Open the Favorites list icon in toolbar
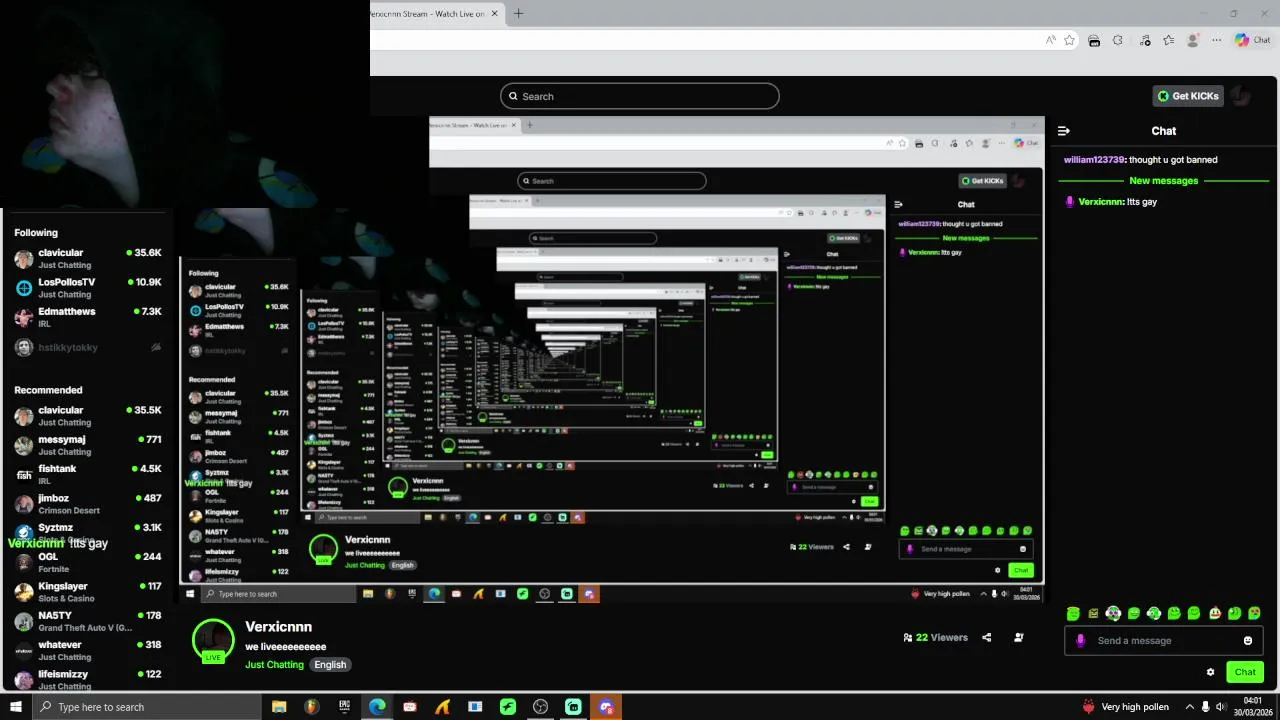Screen dimensions: 1280x720 click(1169, 40)
